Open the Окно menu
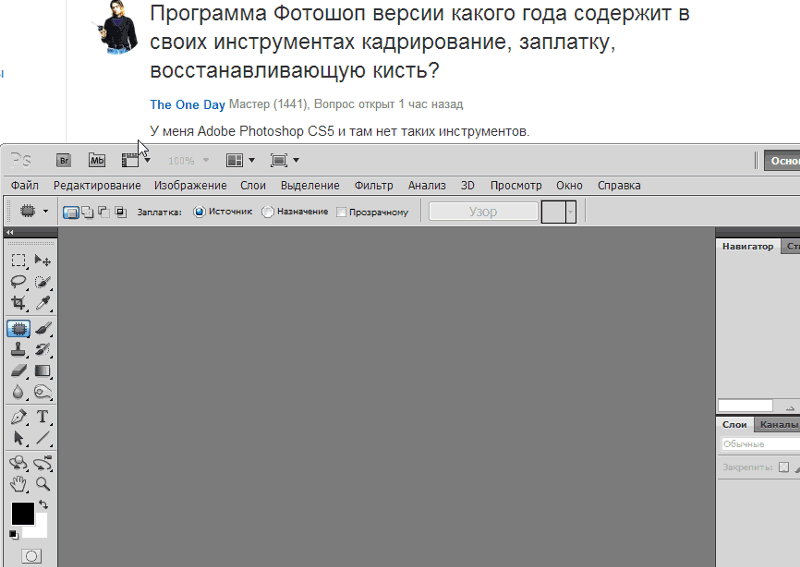This screenshot has width=800, height=567. click(x=569, y=185)
